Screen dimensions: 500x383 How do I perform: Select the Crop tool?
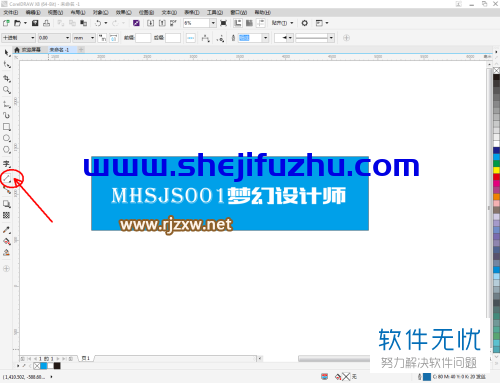pyautogui.click(x=7, y=79)
